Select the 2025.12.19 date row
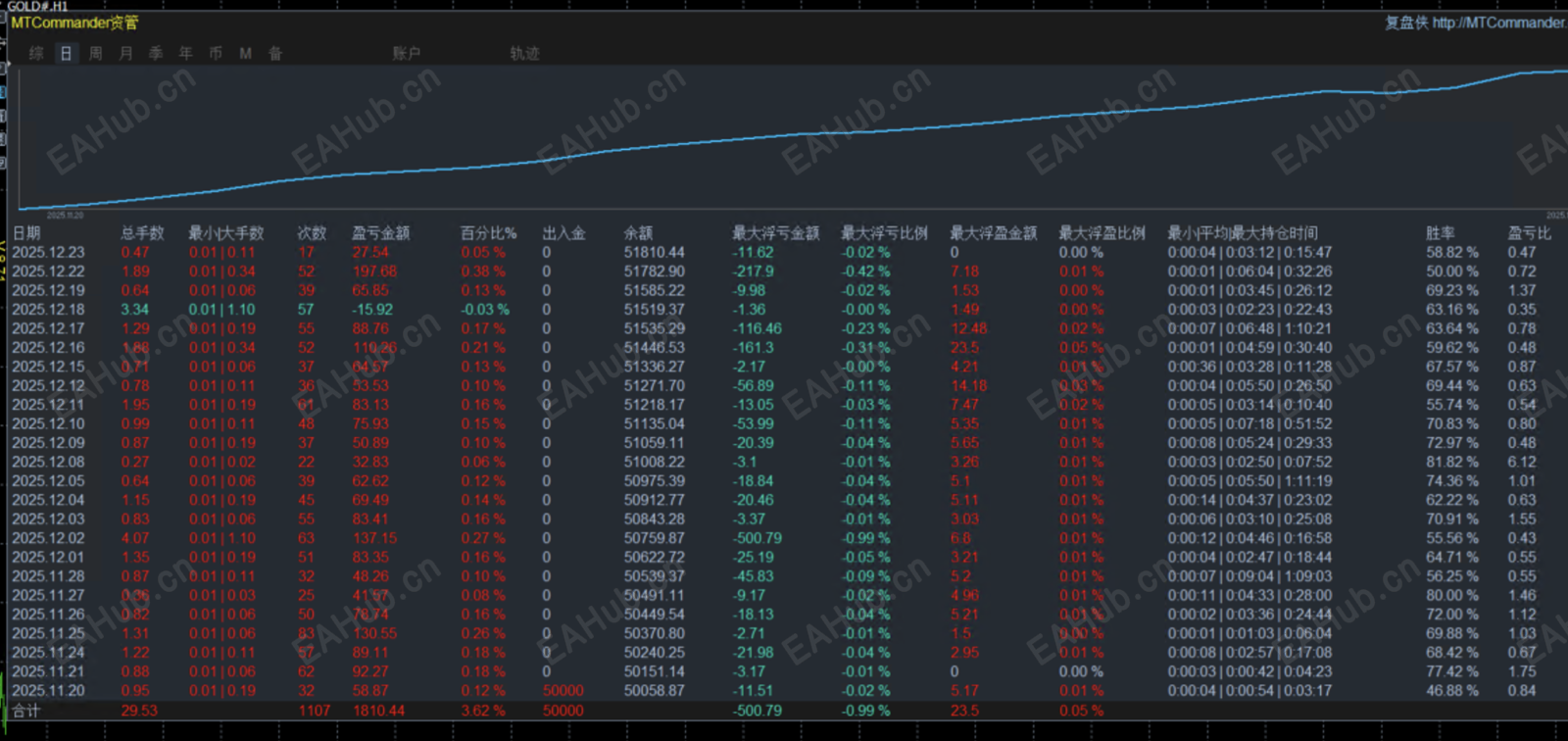 coord(48,290)
